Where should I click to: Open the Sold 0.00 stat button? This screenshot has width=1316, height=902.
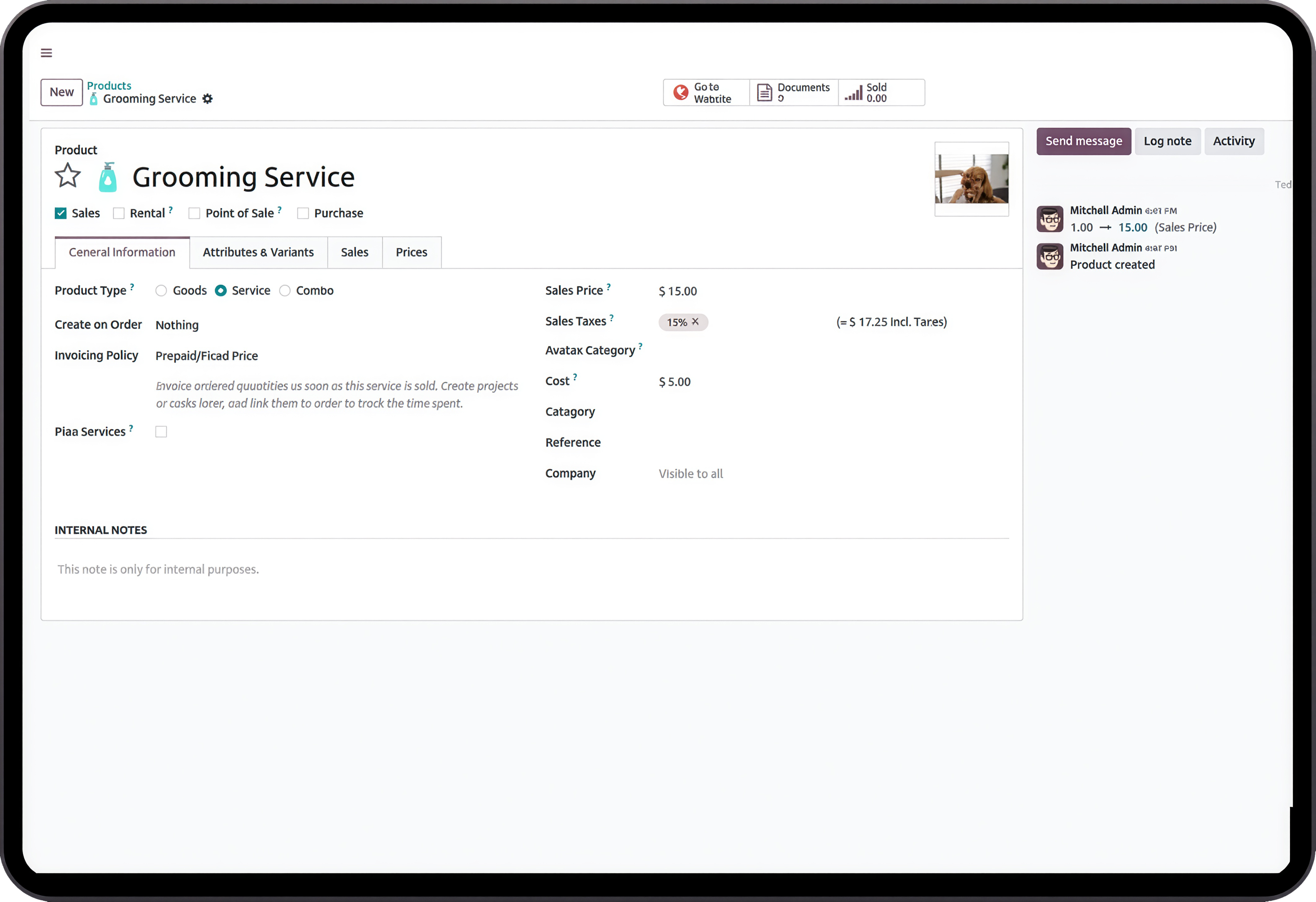point(882,93)
